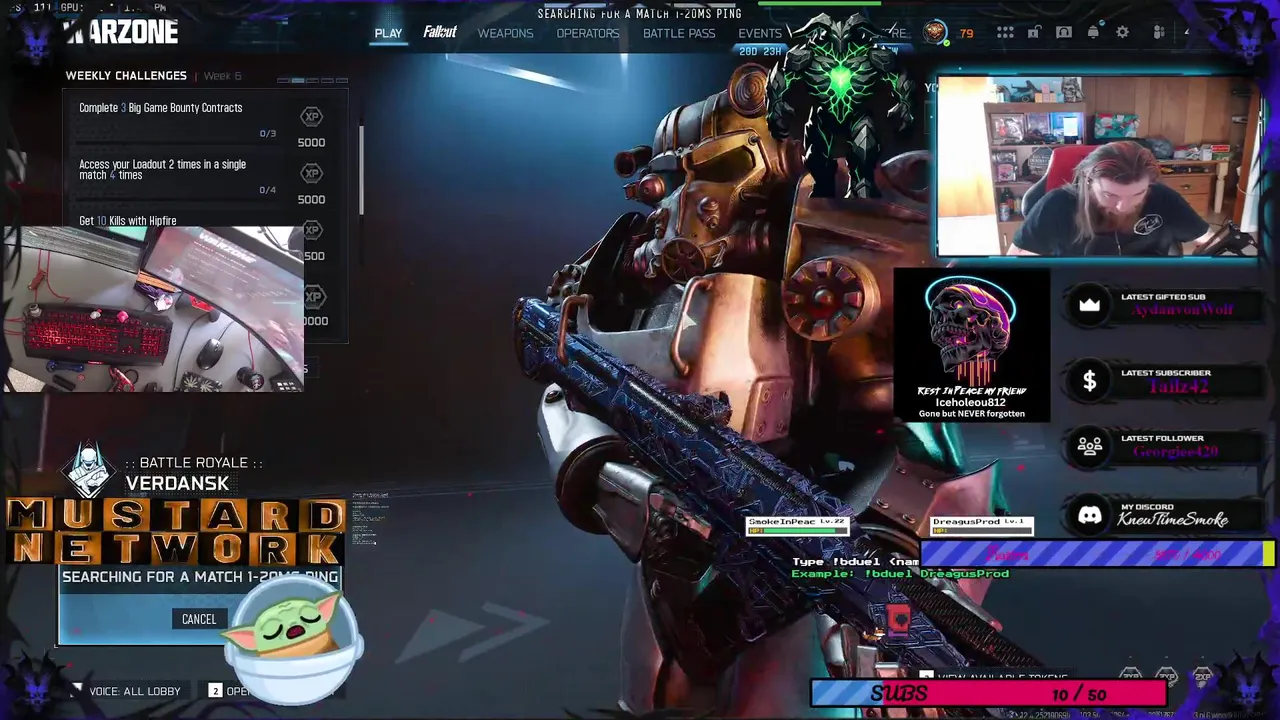
Task: Click the Discord logo icon
Action: pos(1089,516)
